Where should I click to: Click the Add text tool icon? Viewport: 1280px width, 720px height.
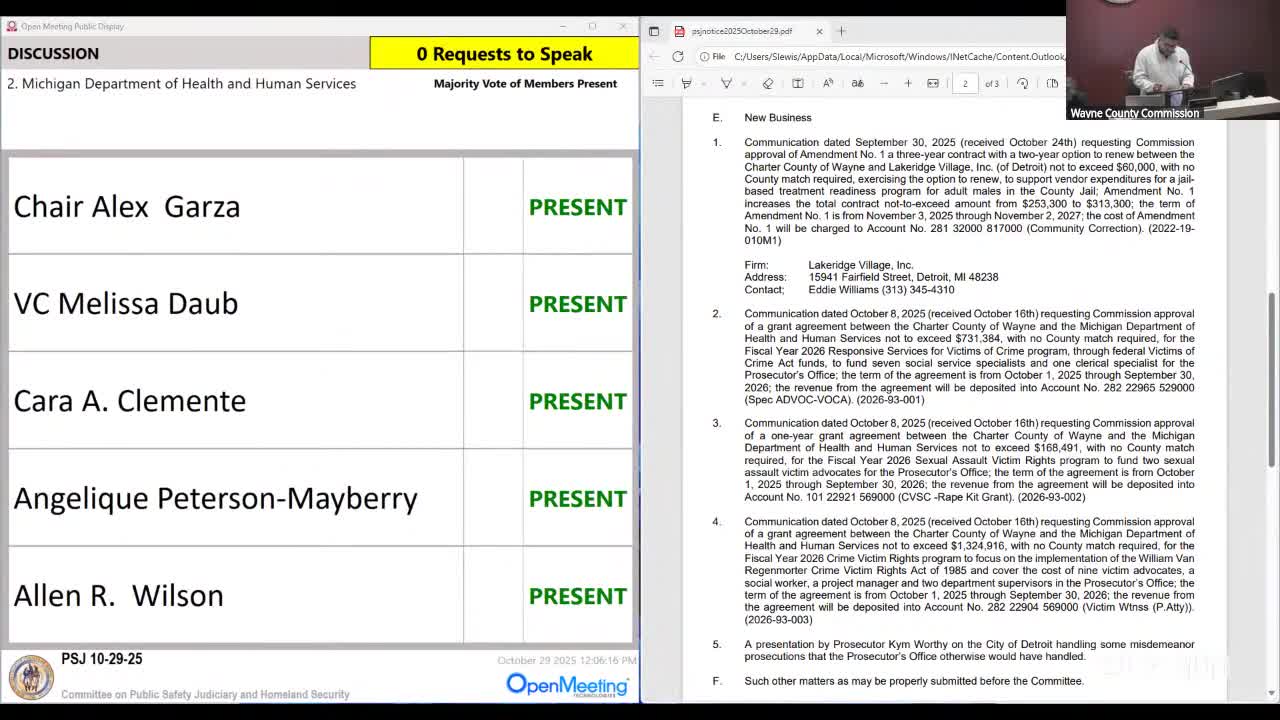[x=798, y=83]
